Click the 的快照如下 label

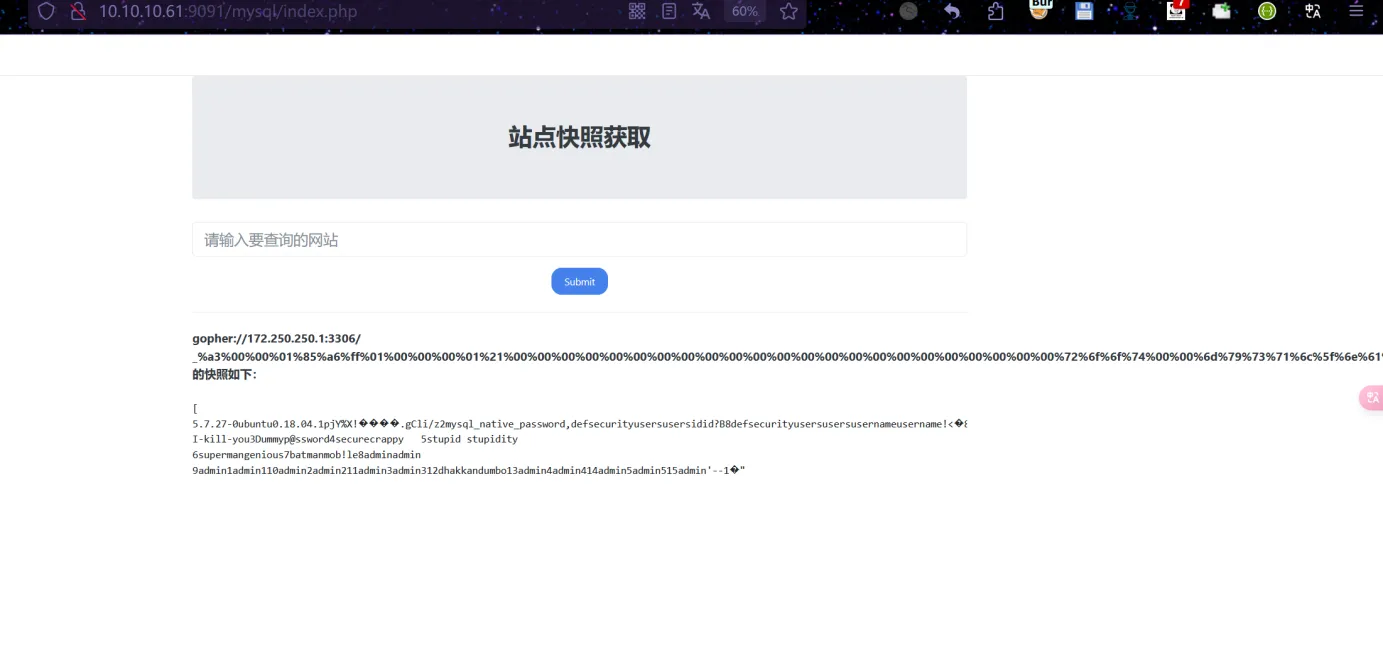pos(224,374)
